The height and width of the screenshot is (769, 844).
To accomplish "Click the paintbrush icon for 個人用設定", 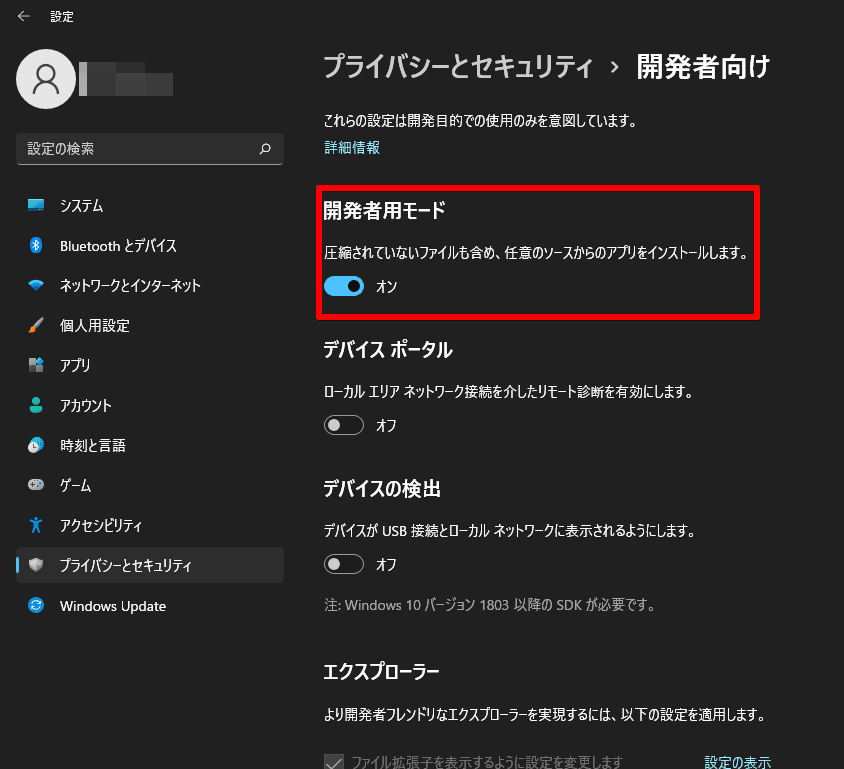I will [x=36, y=326].
